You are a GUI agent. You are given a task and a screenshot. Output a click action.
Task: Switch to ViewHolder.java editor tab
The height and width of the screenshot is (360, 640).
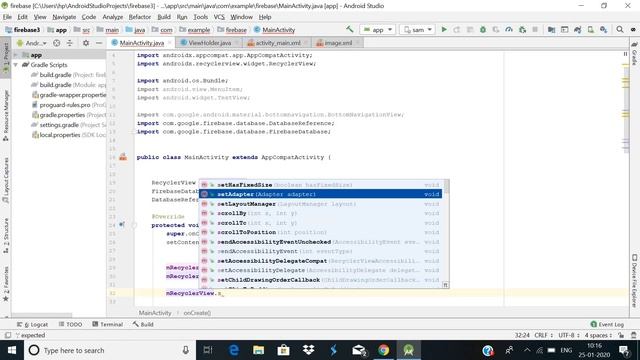[209, 43]
